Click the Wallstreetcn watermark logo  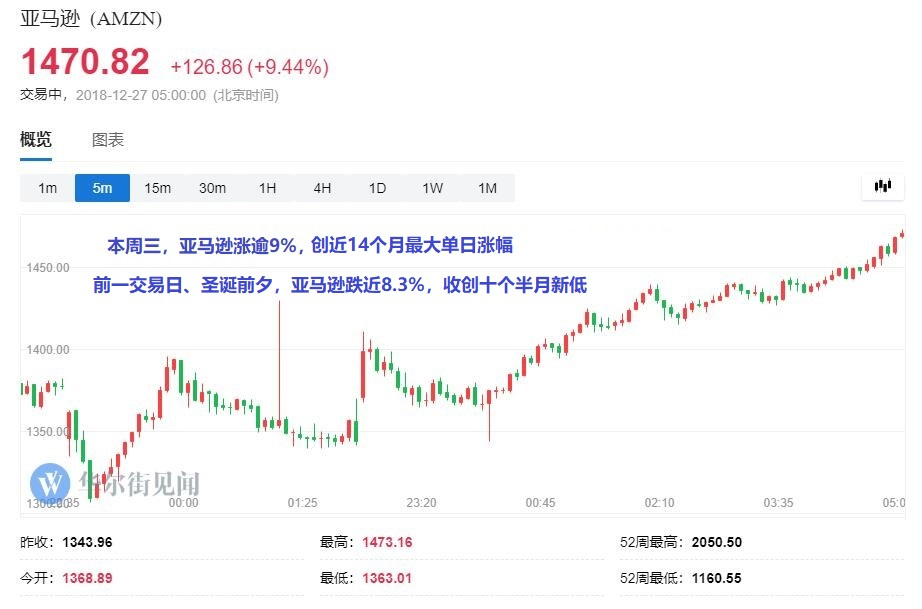[50, 483]
